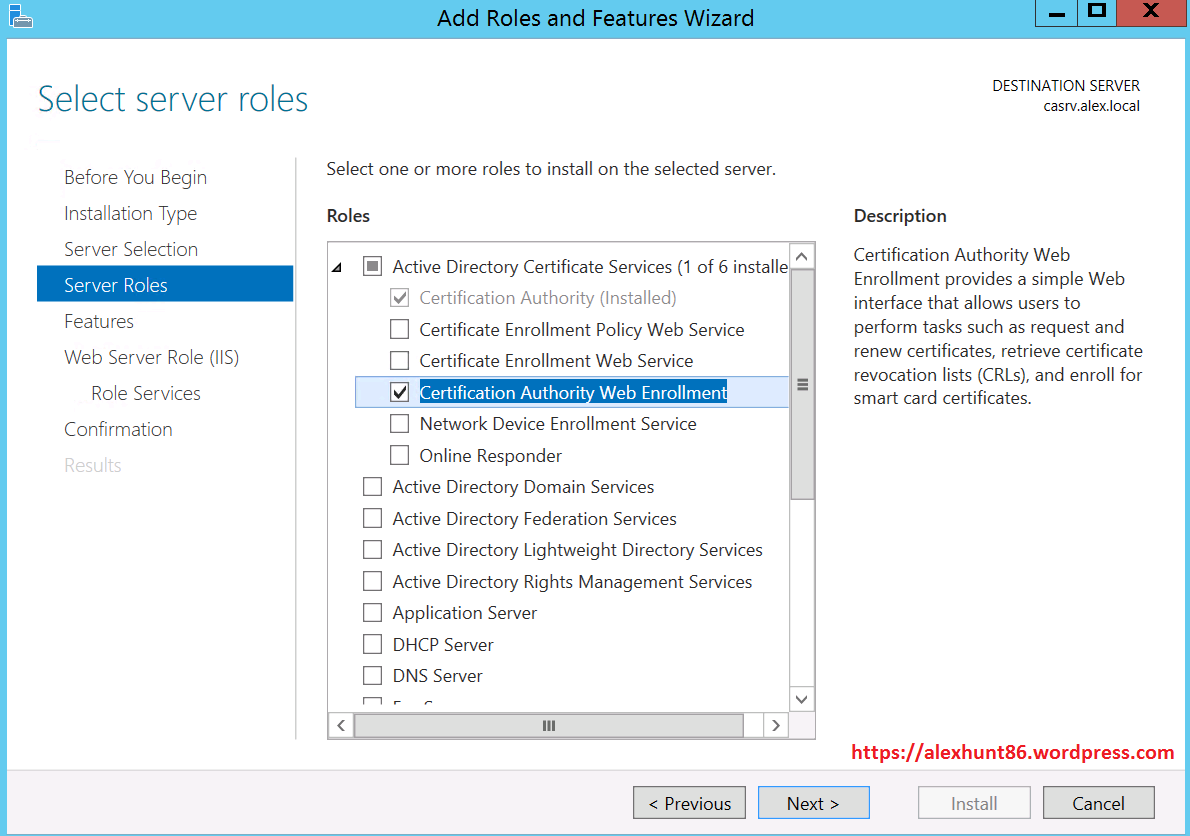Click the vertical scrollbar thumb in roles
The height and width of the screenshot is (836, 1190).
802,384
